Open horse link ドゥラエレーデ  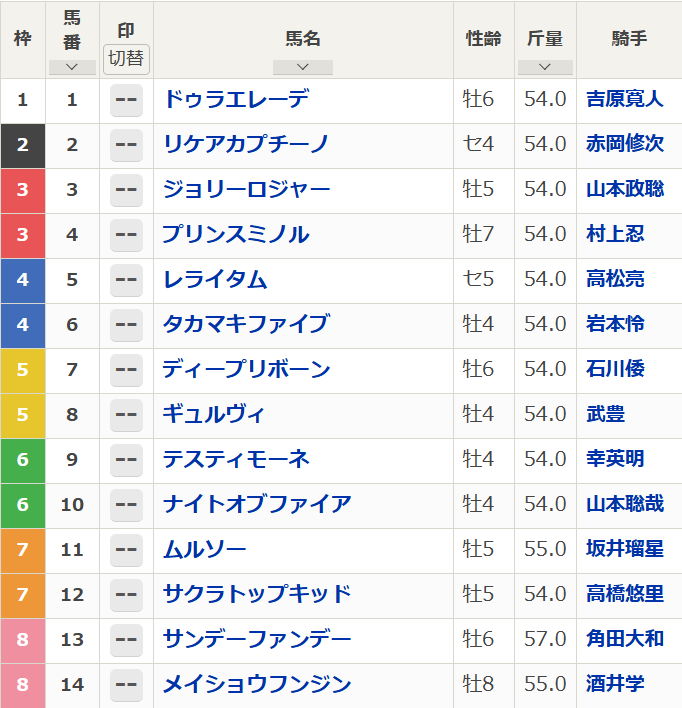click(x=237, y=99)
